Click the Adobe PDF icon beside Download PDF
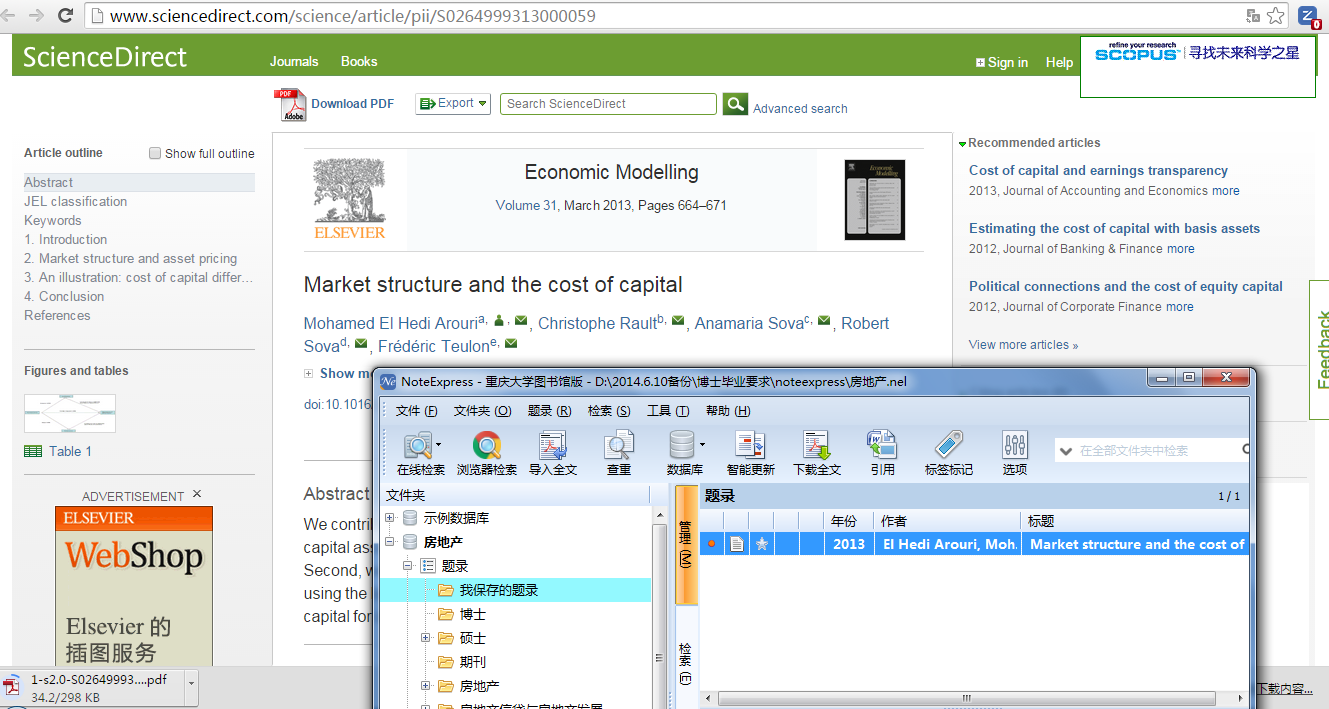Viewport: 1329px width, 709px height. (290, 105)
